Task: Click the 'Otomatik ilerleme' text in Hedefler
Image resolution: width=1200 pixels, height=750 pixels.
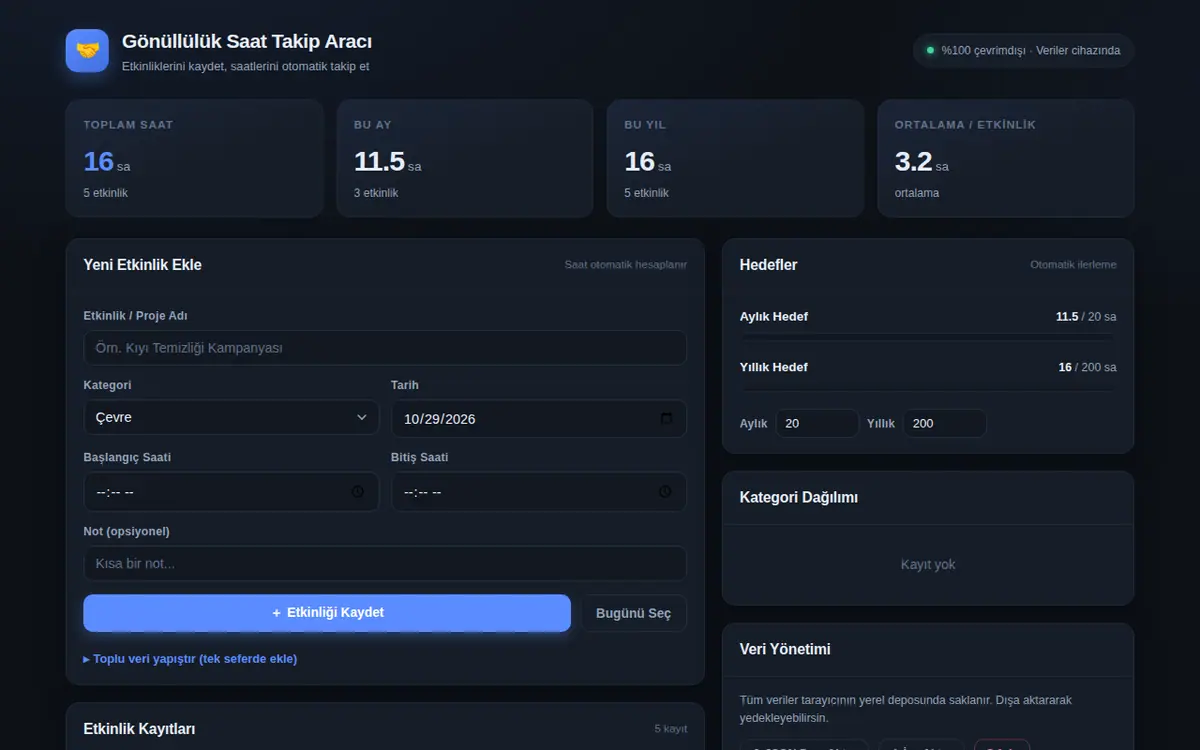Action: 1073,265
